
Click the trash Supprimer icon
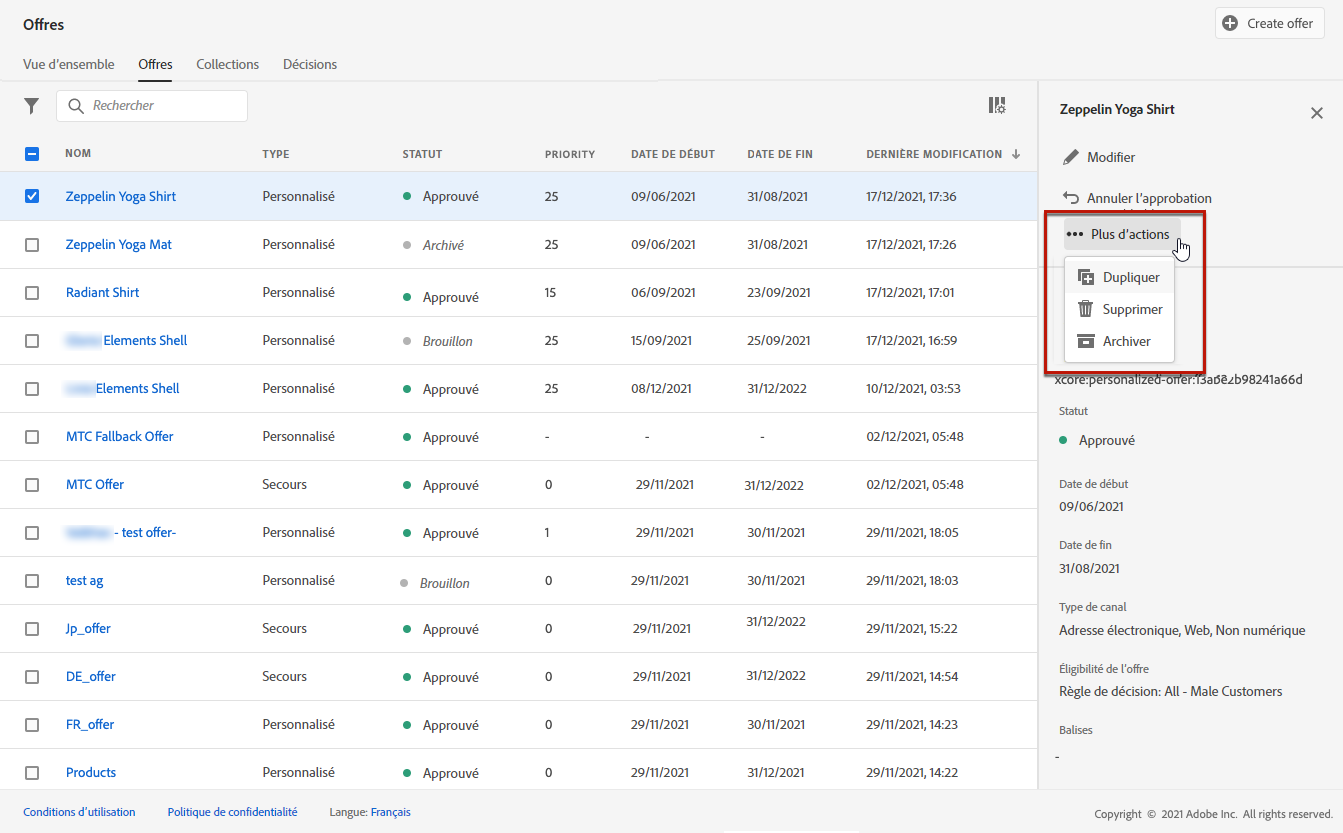point(1086,309)
